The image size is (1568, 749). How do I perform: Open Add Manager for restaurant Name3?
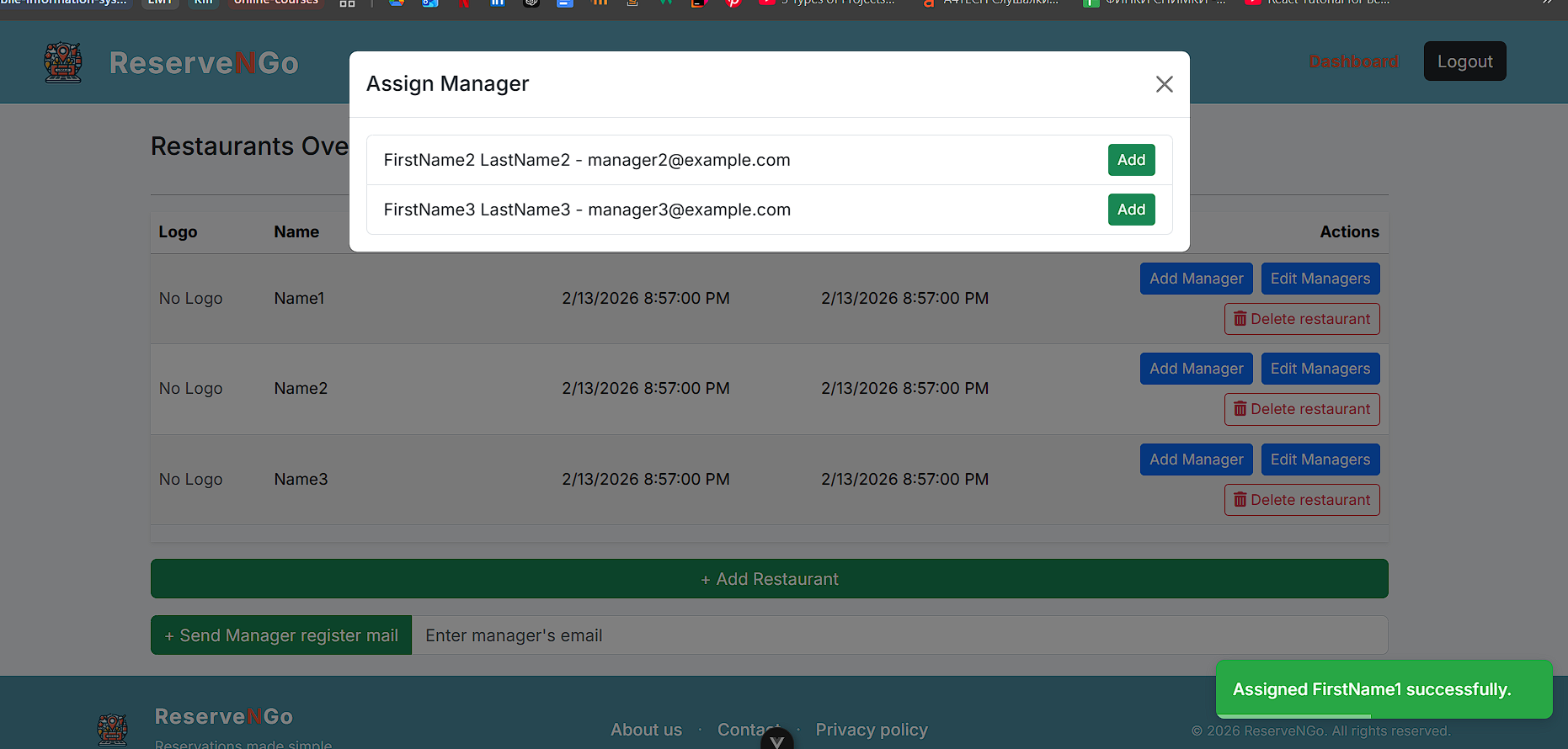[x=1196, y=459]
